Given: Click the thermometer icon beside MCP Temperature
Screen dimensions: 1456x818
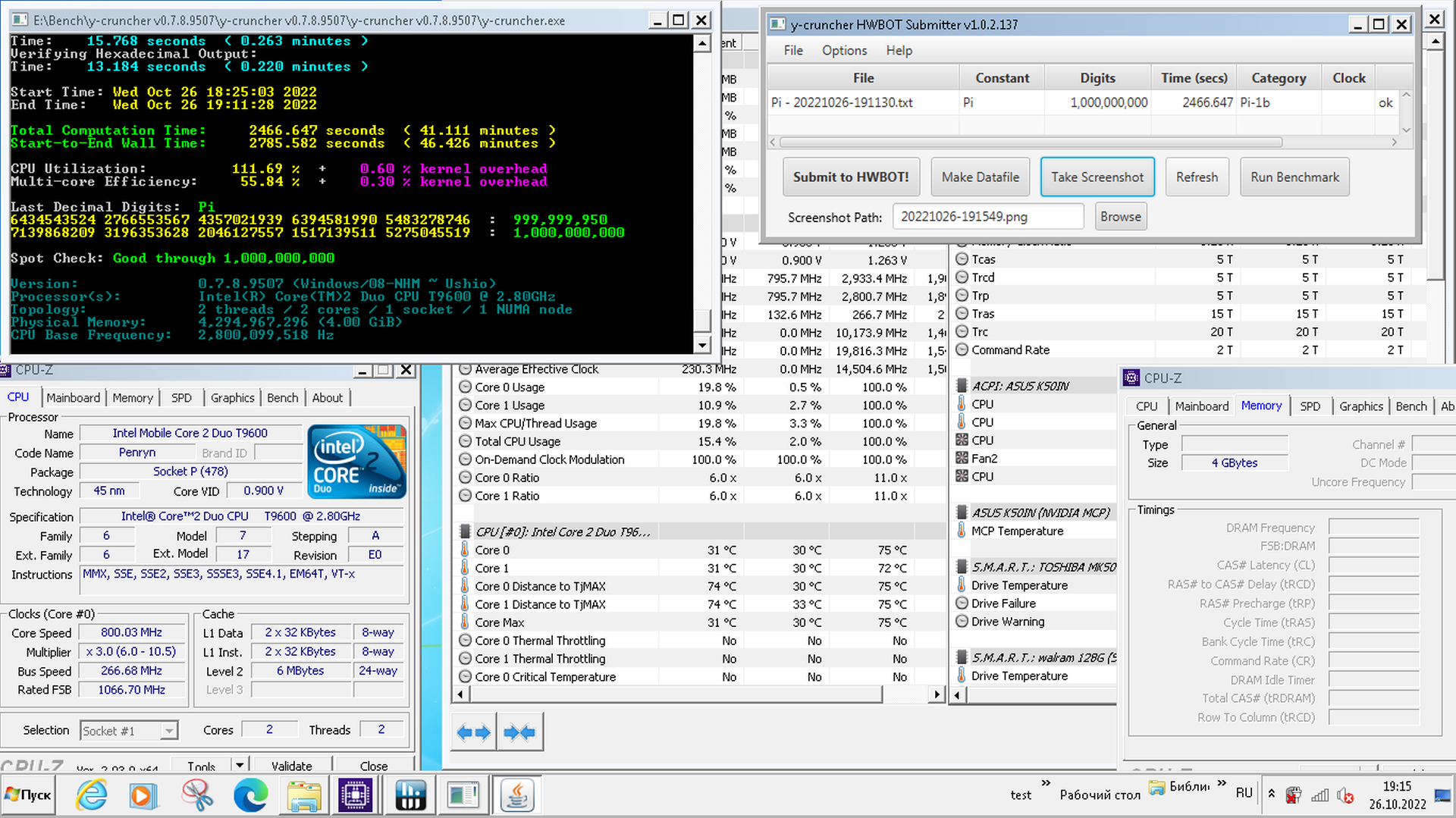Looking at the screenshot, I should pyautogui.click(x=962, y=531).
